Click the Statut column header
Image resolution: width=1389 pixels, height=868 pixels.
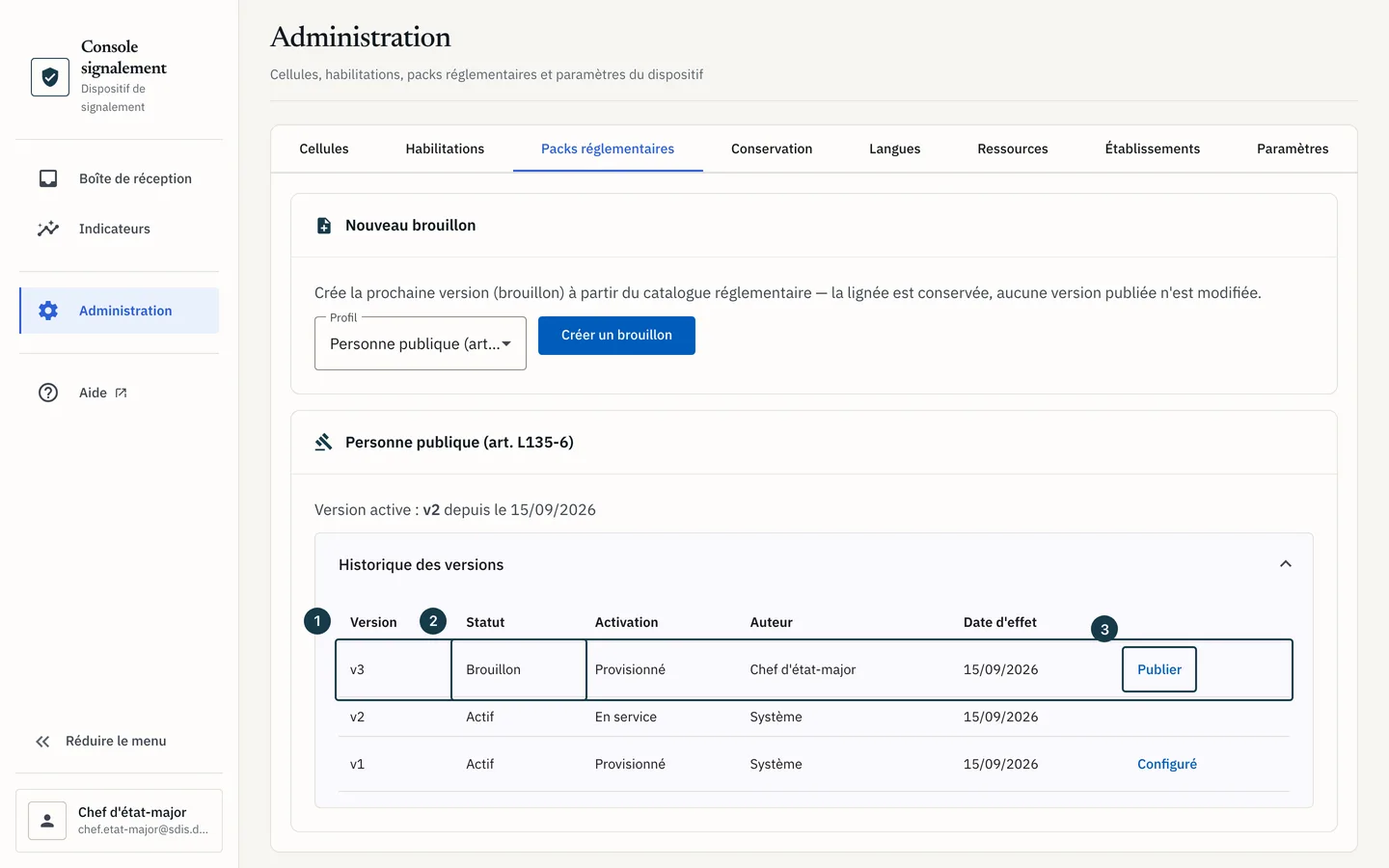485,622
